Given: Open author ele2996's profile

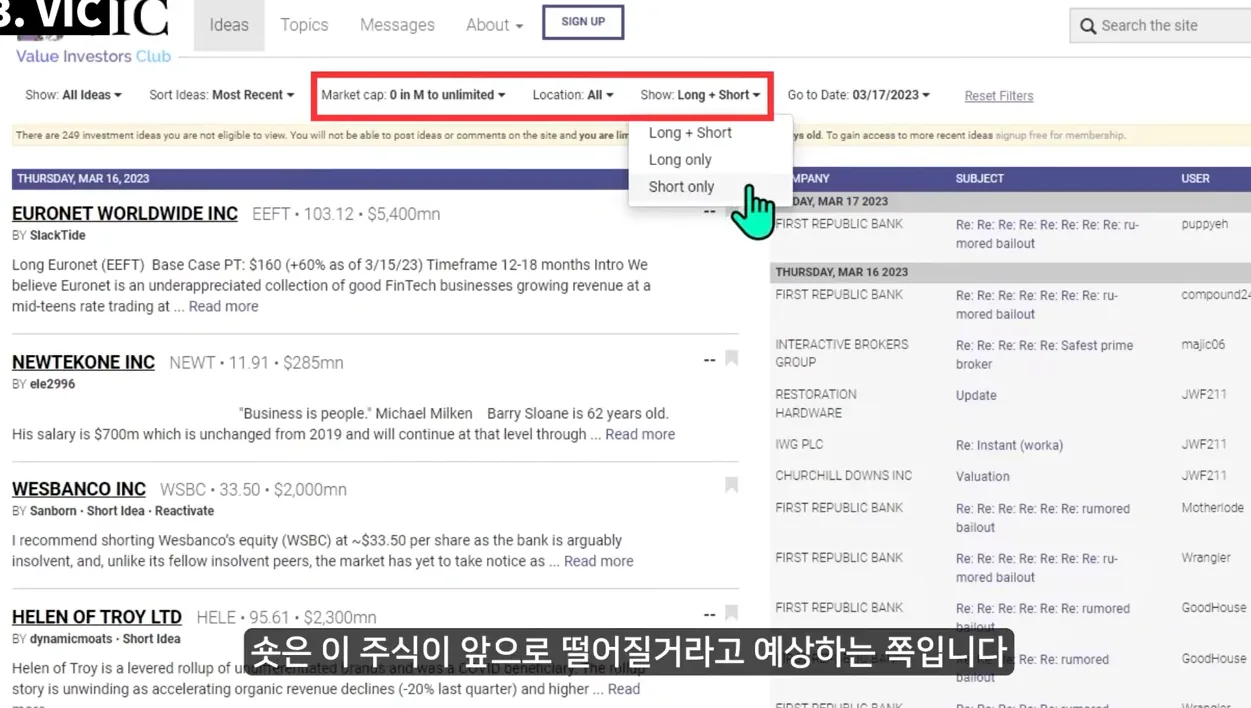Looking at the screenshot, I should (x=52, y=384).
